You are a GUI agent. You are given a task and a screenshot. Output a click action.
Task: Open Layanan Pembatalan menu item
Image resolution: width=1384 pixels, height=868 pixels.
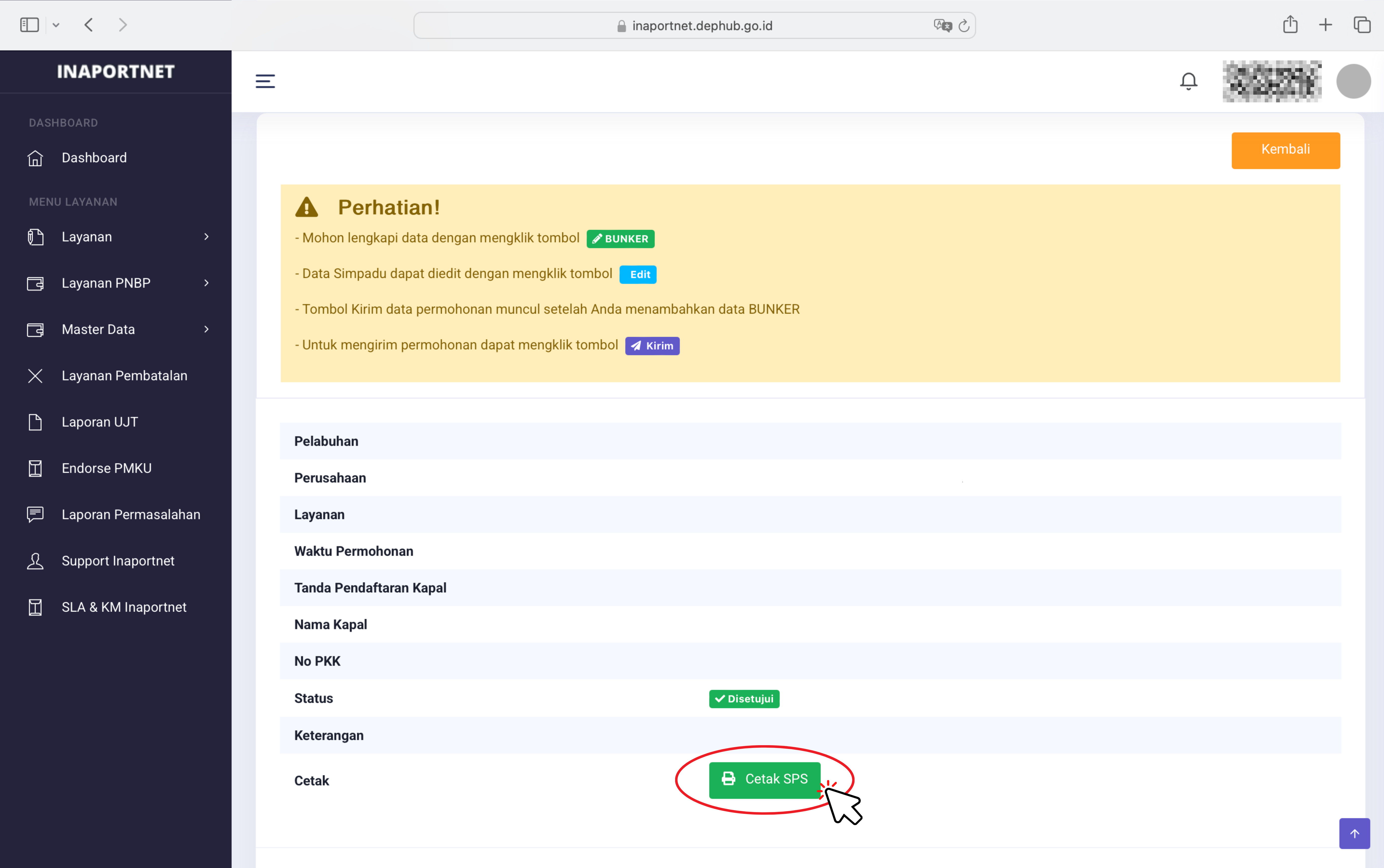click(124, 375)
